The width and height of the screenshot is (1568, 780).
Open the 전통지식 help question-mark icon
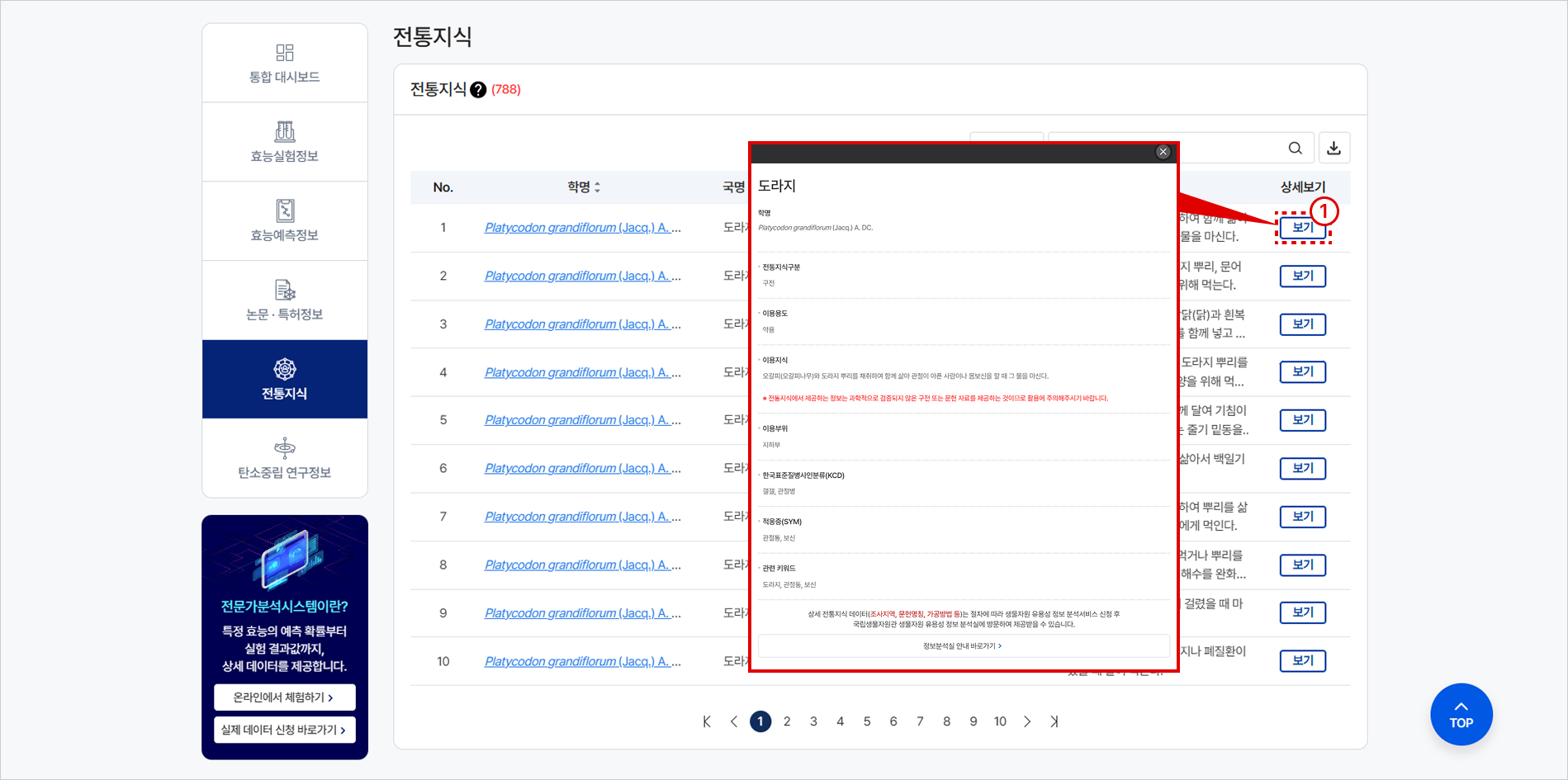(x=477, y=89)
